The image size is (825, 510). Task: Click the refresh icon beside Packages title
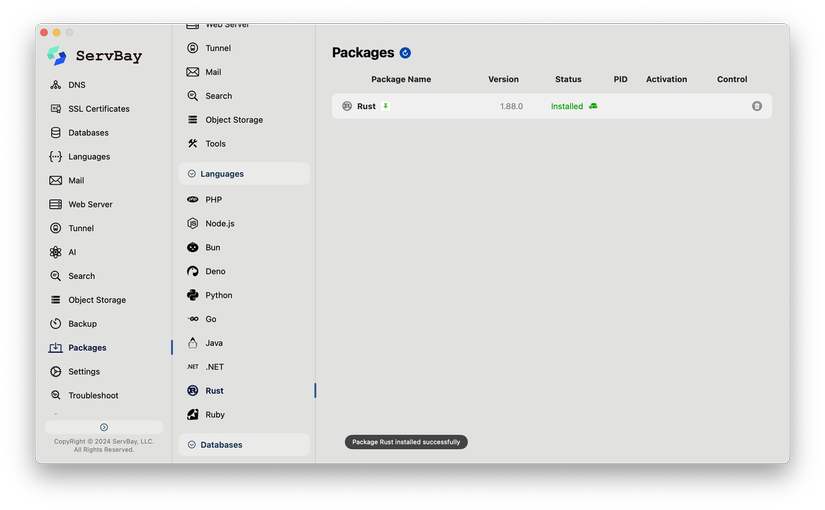coord(405,53)
